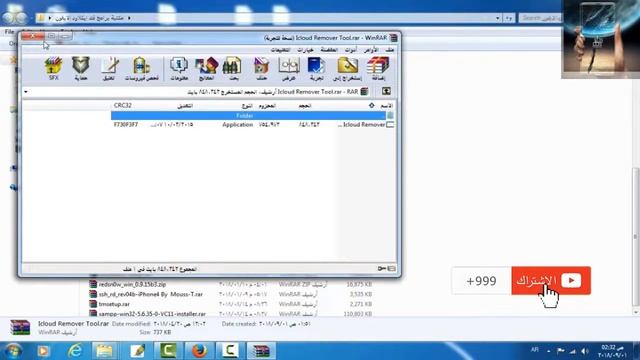
Task: Open the التعليمات (Help) menu
Action: [x=280, y=50]
